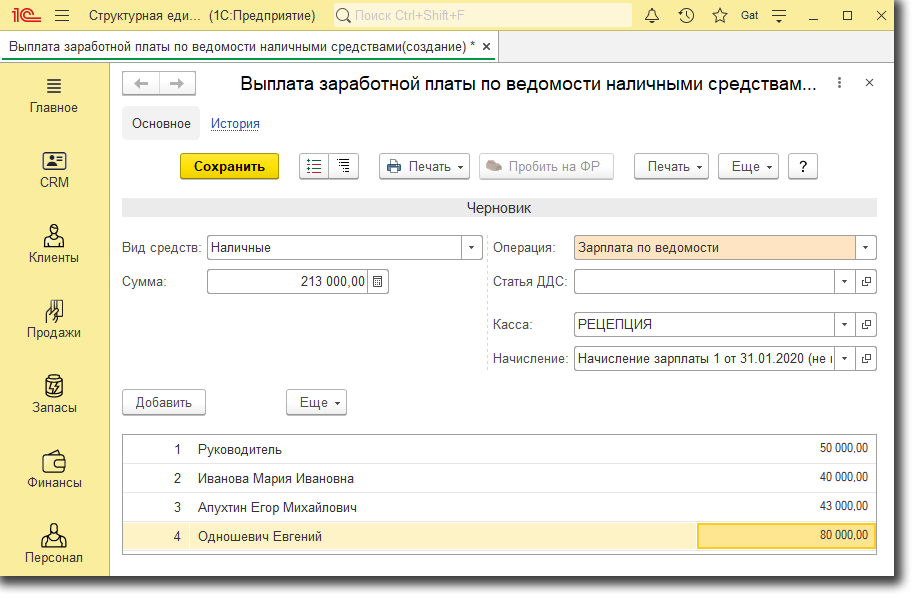Open the Персонал section
The width and height of the screenshot is (920, 600).
(54, 544)
